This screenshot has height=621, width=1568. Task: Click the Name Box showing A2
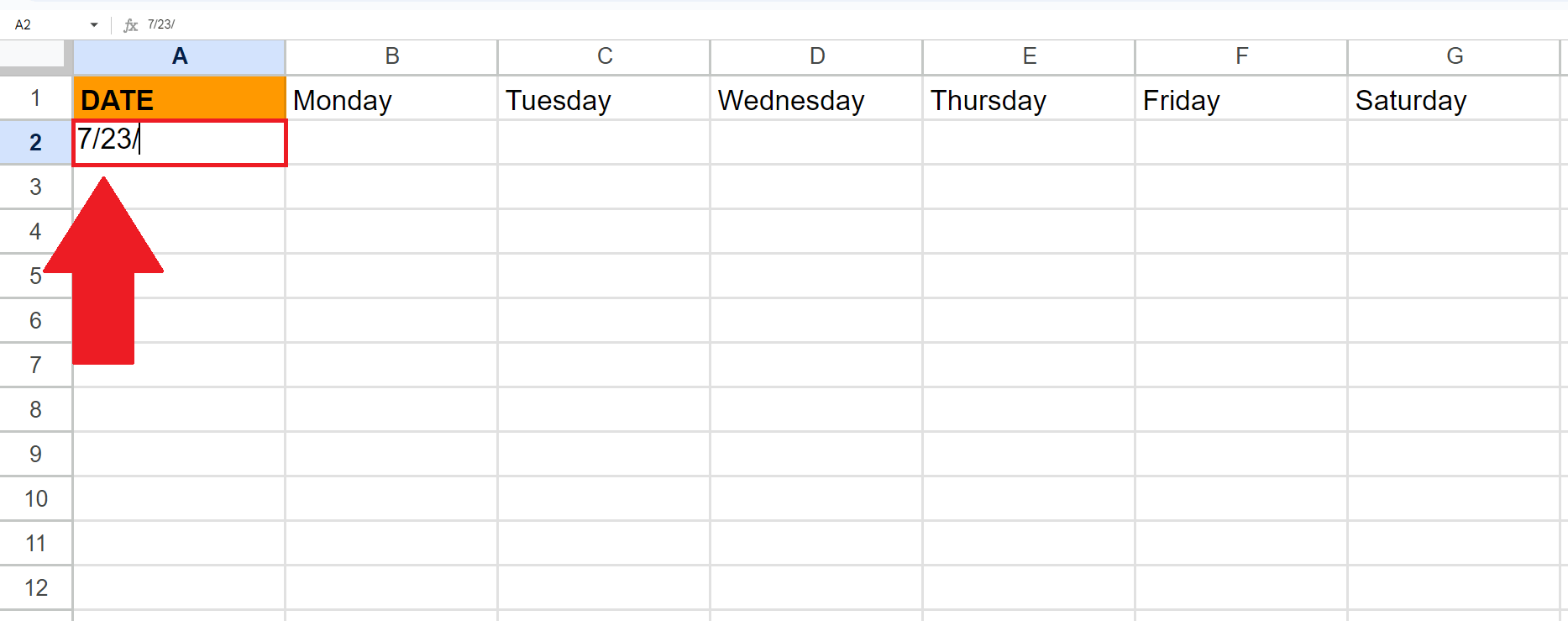25,24
